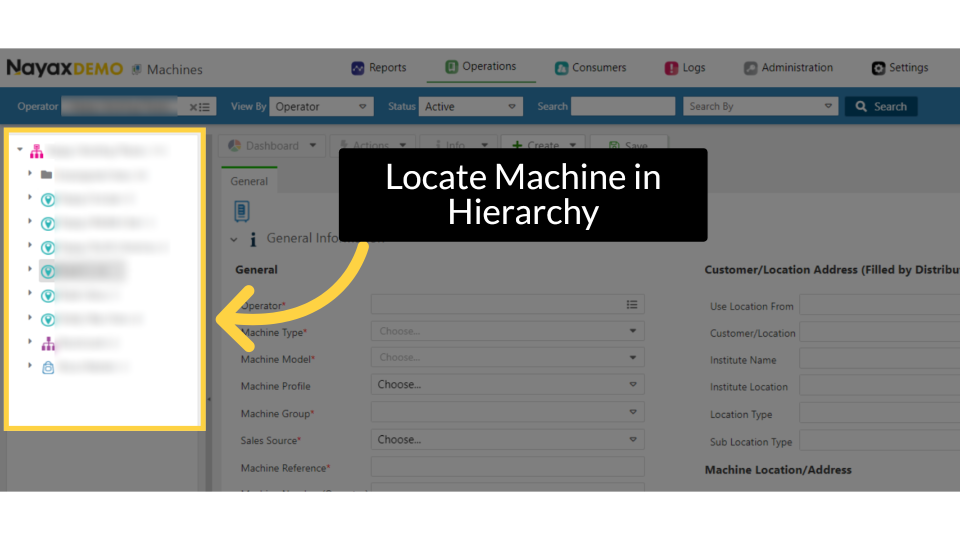Open the Search By dropdown
The height and width of the screenshot is (540, 960).
tap(761, 106)
